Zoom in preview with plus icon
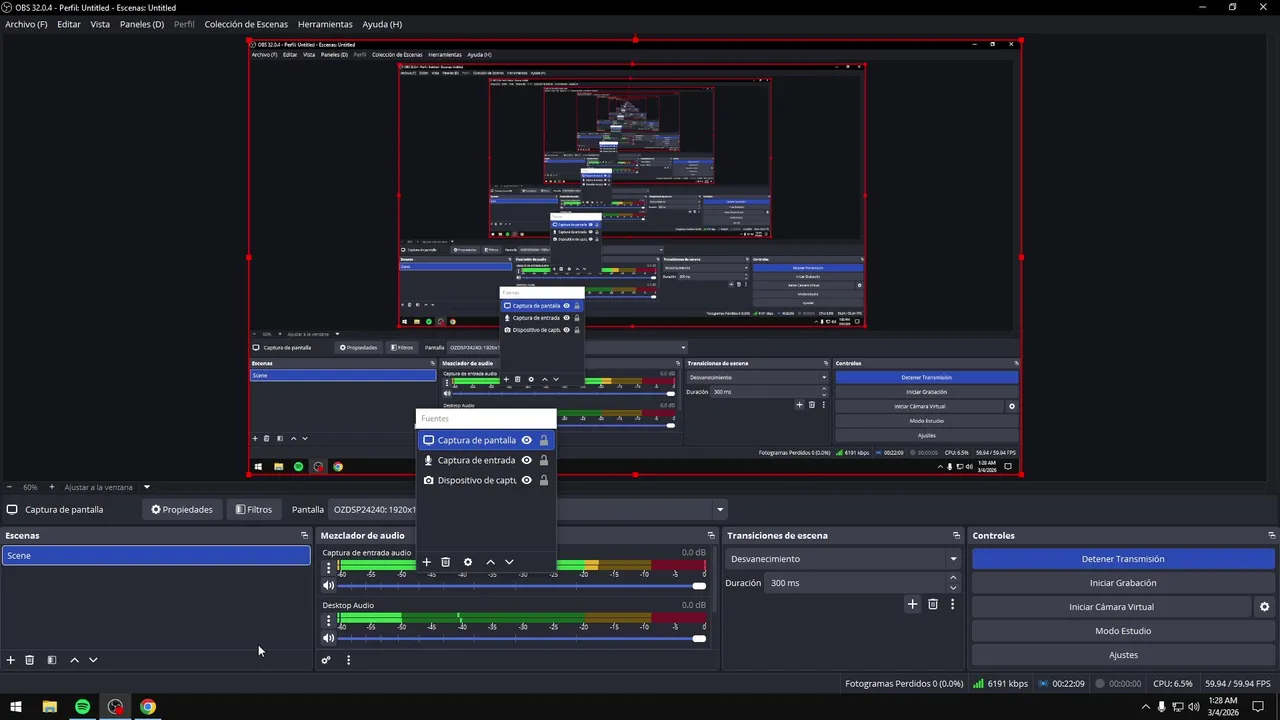The image size is (1280, 720). point(52,487)
